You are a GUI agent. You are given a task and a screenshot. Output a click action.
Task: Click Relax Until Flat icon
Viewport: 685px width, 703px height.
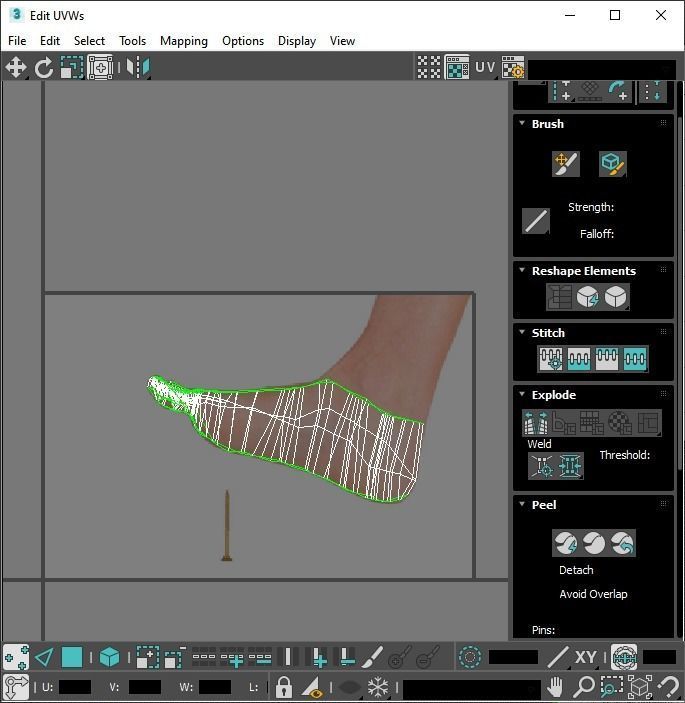587,297
